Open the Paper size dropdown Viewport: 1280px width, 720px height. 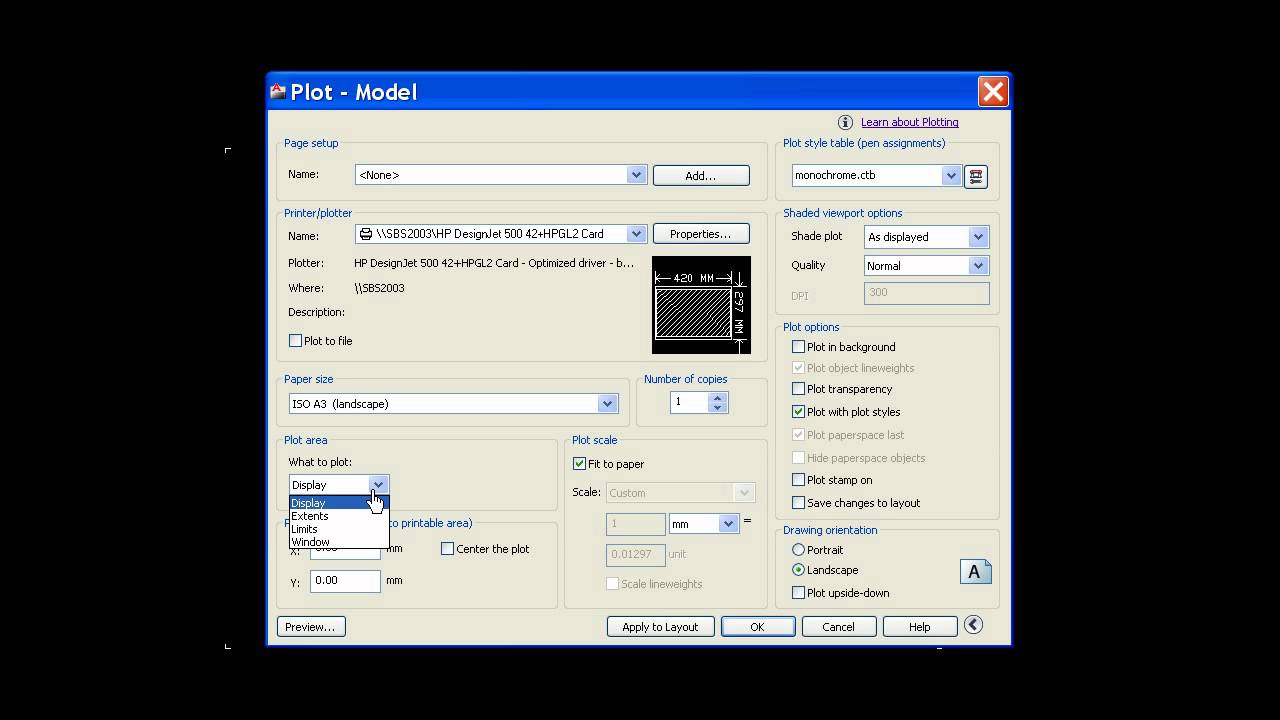pos(607,404)
